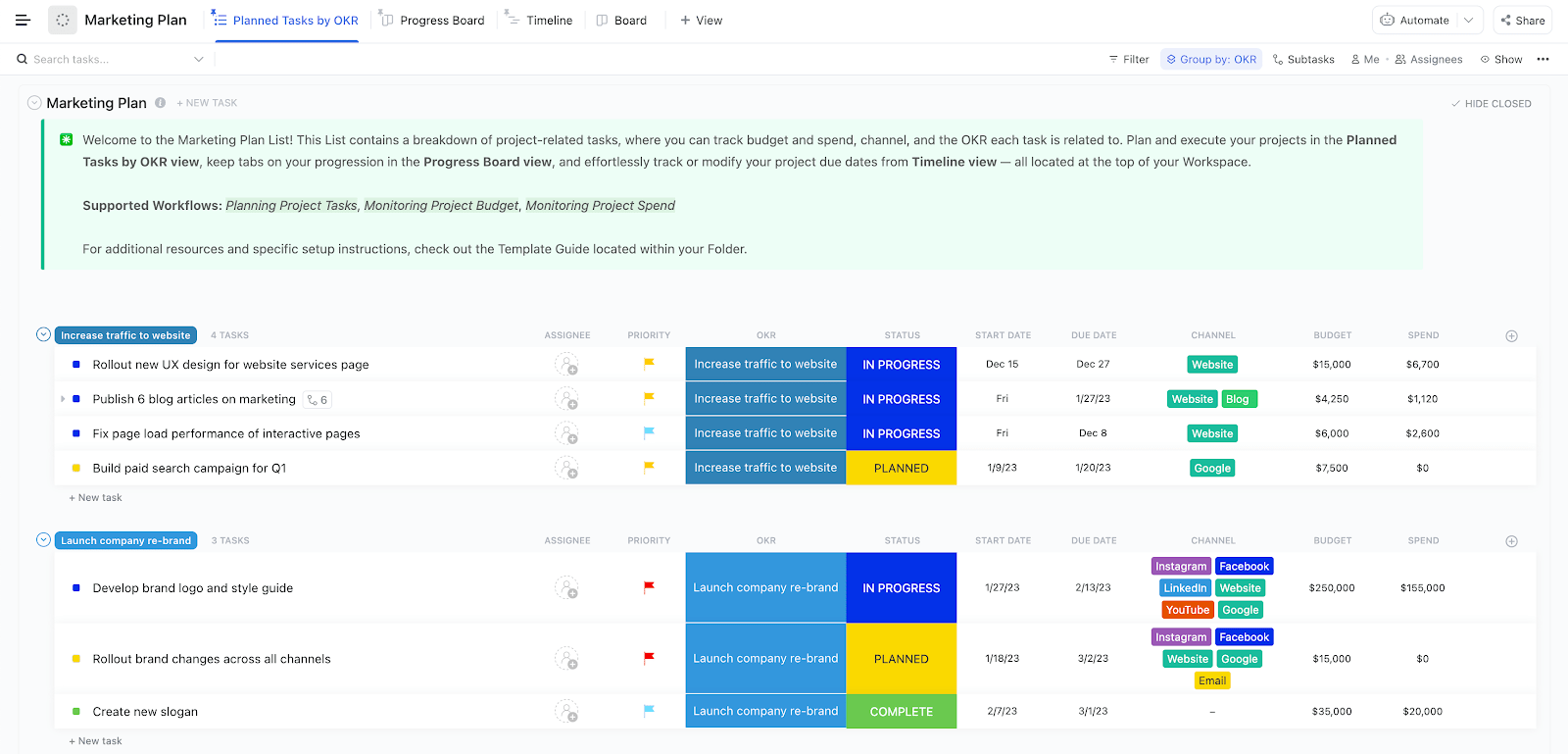Expand subtasks of Publish 6 blog articles
1568x754 pixels.
(63, 399)
